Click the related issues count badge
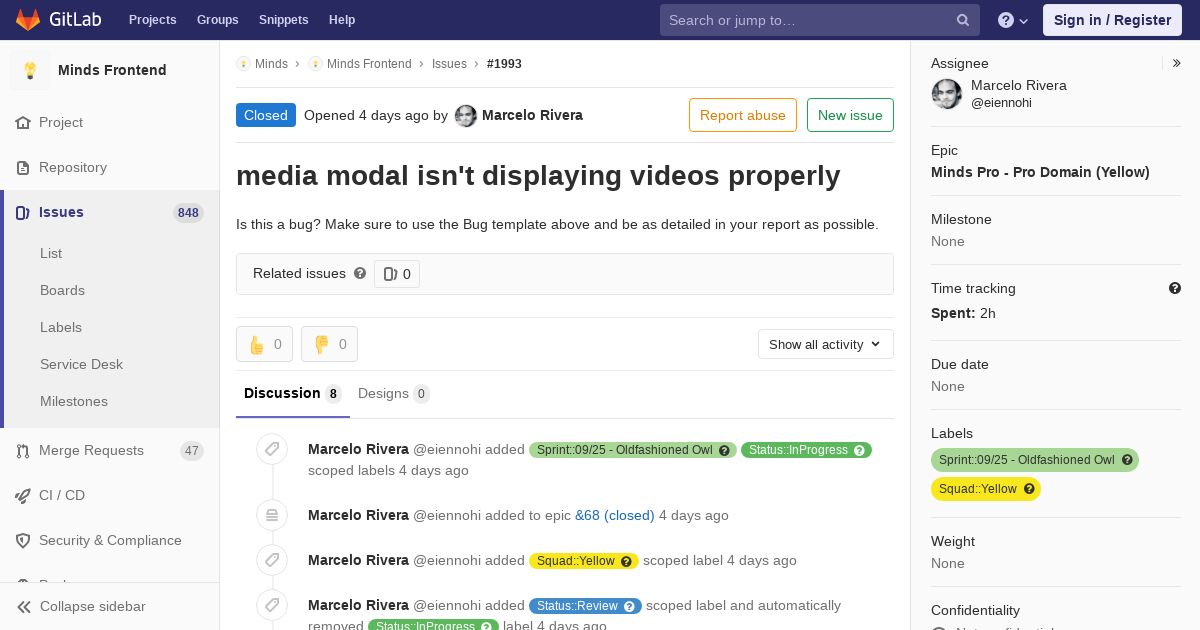 [397, 274]
